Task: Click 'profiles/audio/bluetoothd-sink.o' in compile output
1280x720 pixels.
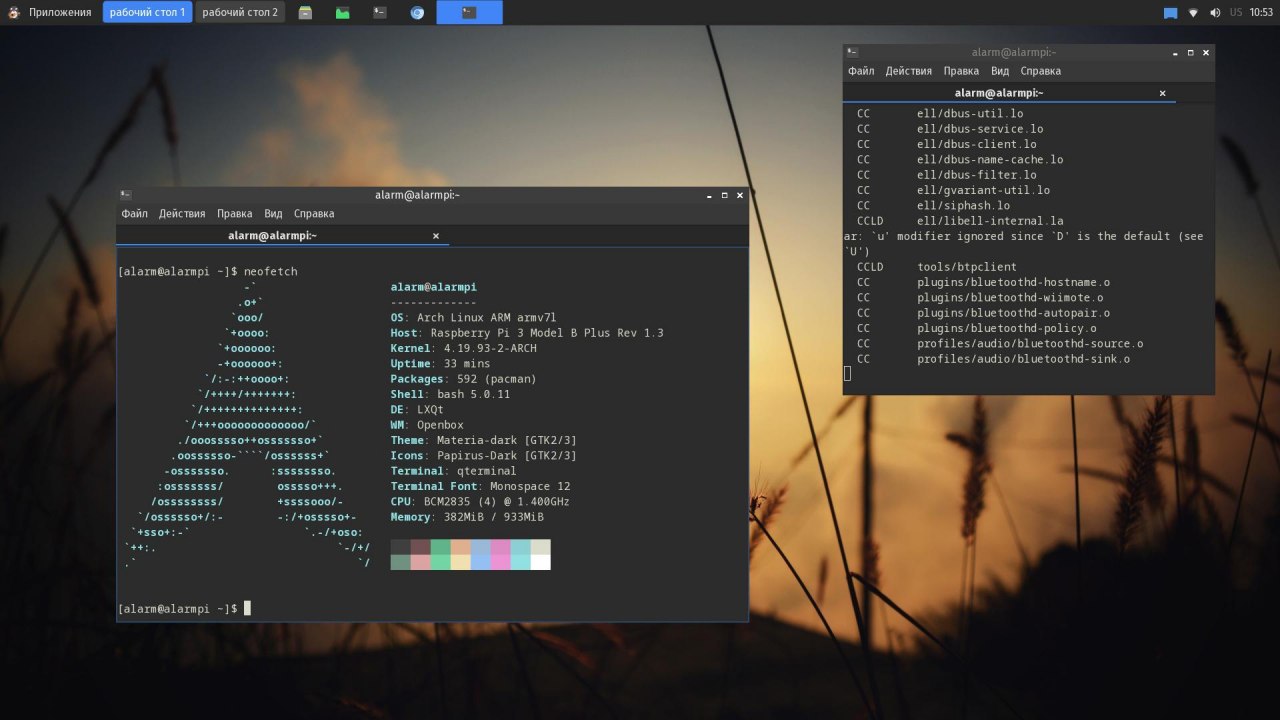Action: pyautogui.click(x=1024, y=359)
